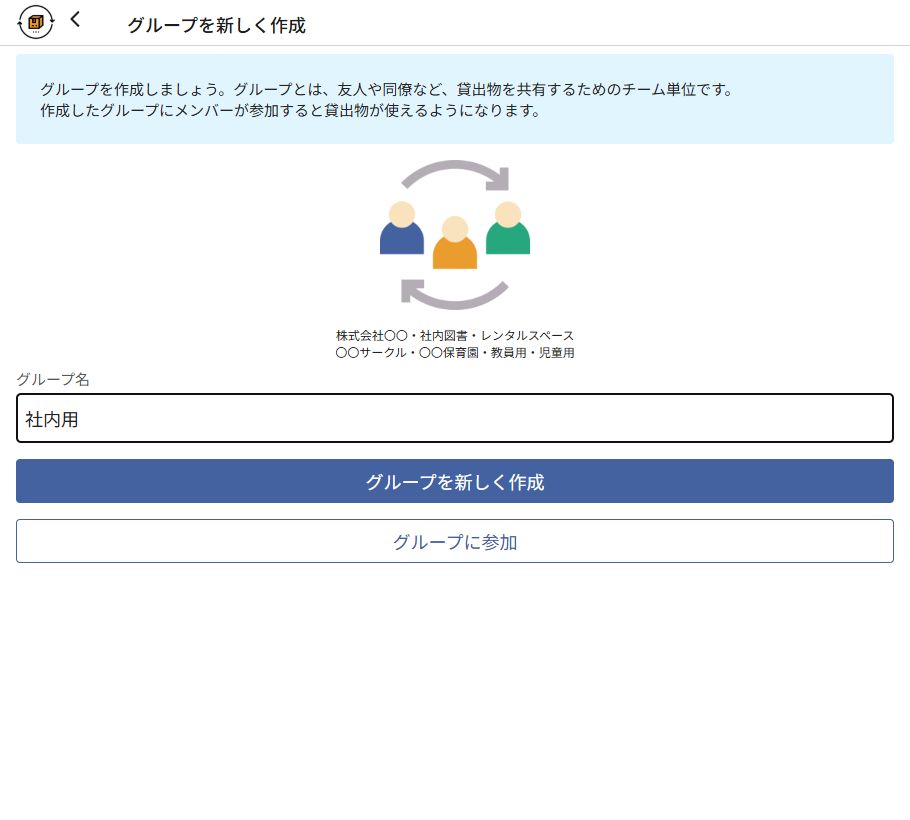910x820 pixels.
Task: Click the blue グループを新しく作成 button
Action: click(454, 481)
